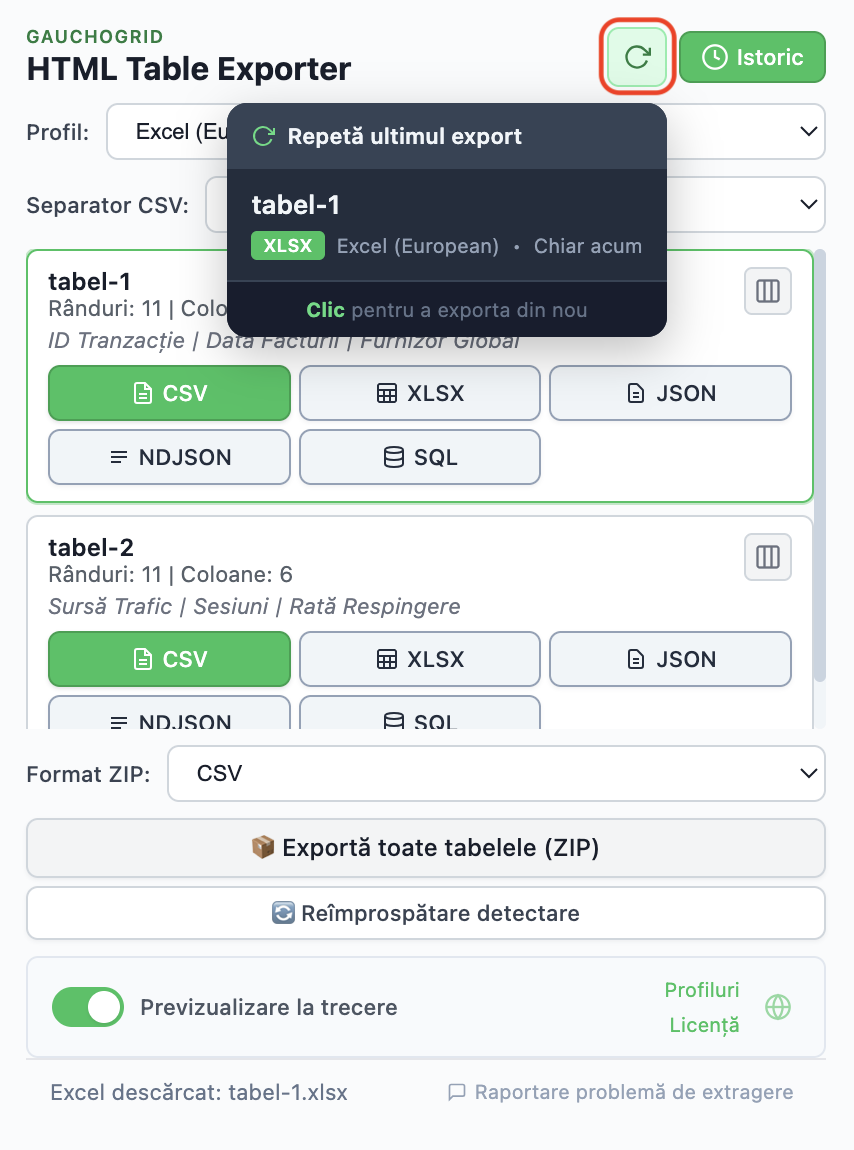Click the green XLSX badge in the tooltip
This screenshot has width=854, height=1150.
coord(288,245)
